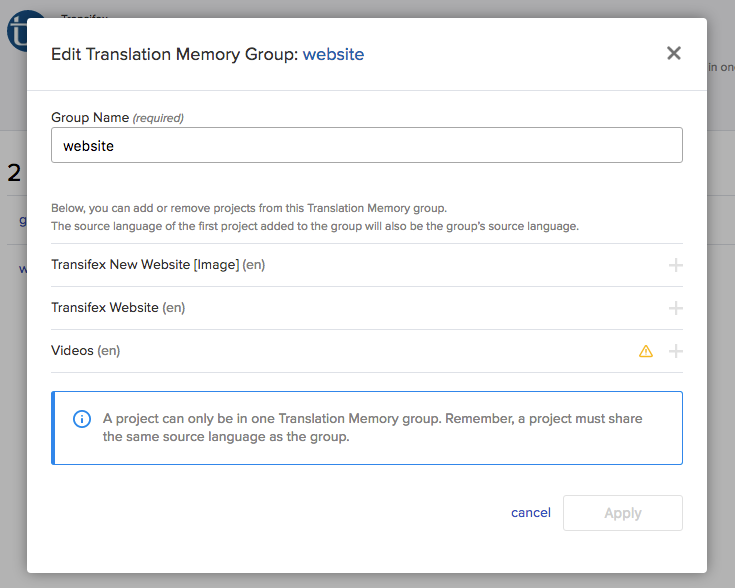Select the Transifex New Website [Image] (en) row text
The image size is (735, 588).
coord(158,265)
